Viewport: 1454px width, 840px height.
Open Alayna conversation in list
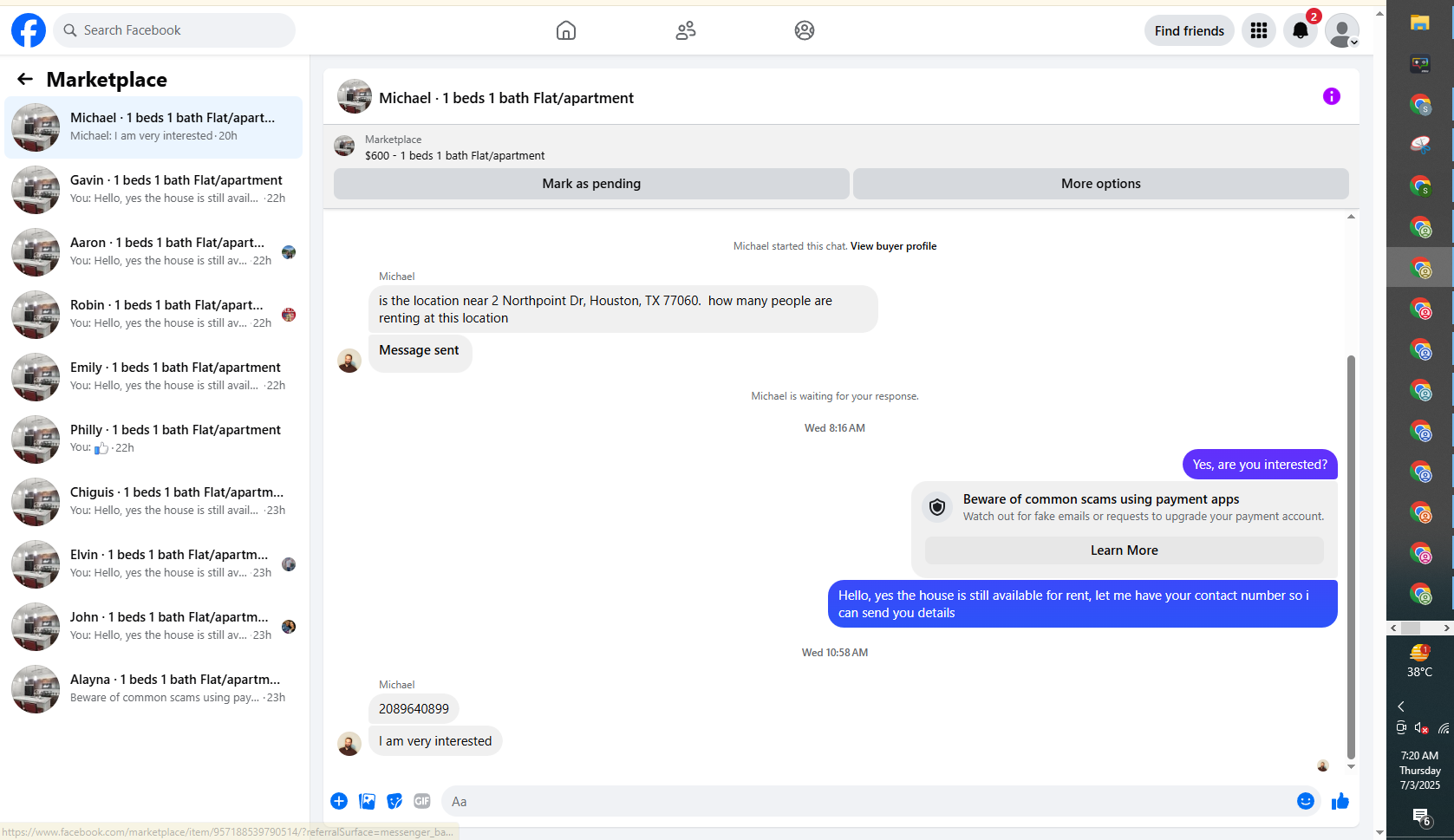click(153, 689)
